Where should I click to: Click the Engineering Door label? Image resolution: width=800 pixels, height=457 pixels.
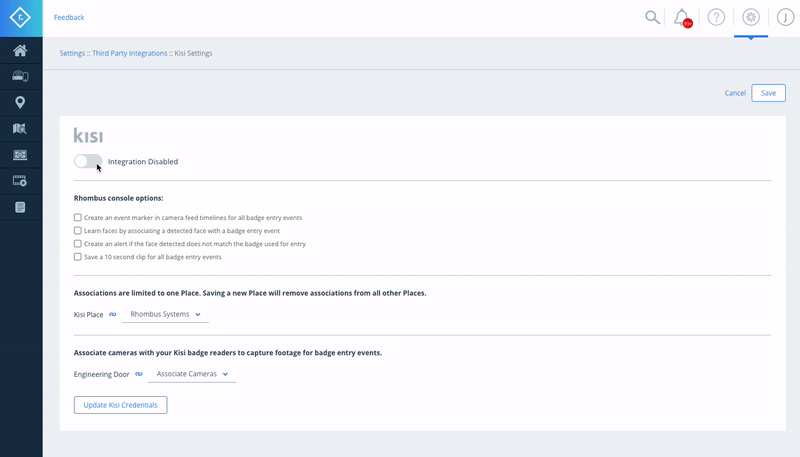tap(102, 374)
